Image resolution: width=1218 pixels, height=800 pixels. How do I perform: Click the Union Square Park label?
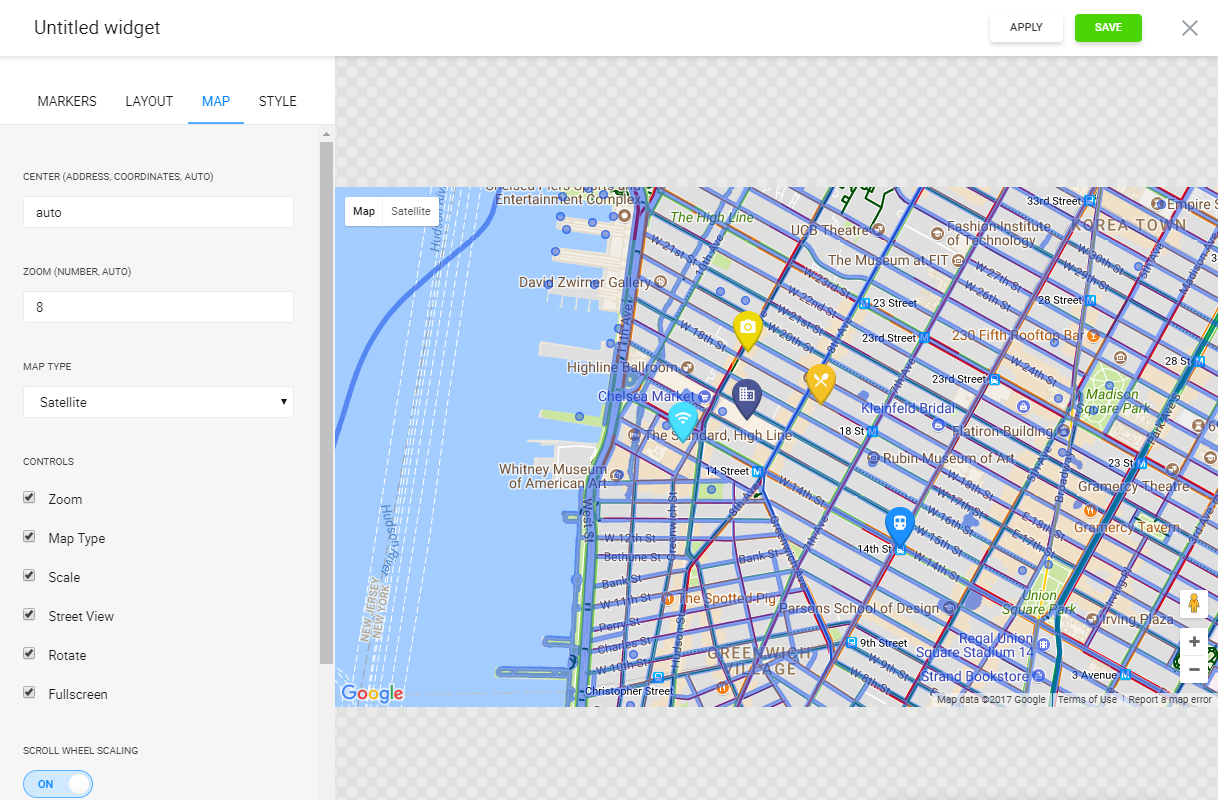(1040, 602)
